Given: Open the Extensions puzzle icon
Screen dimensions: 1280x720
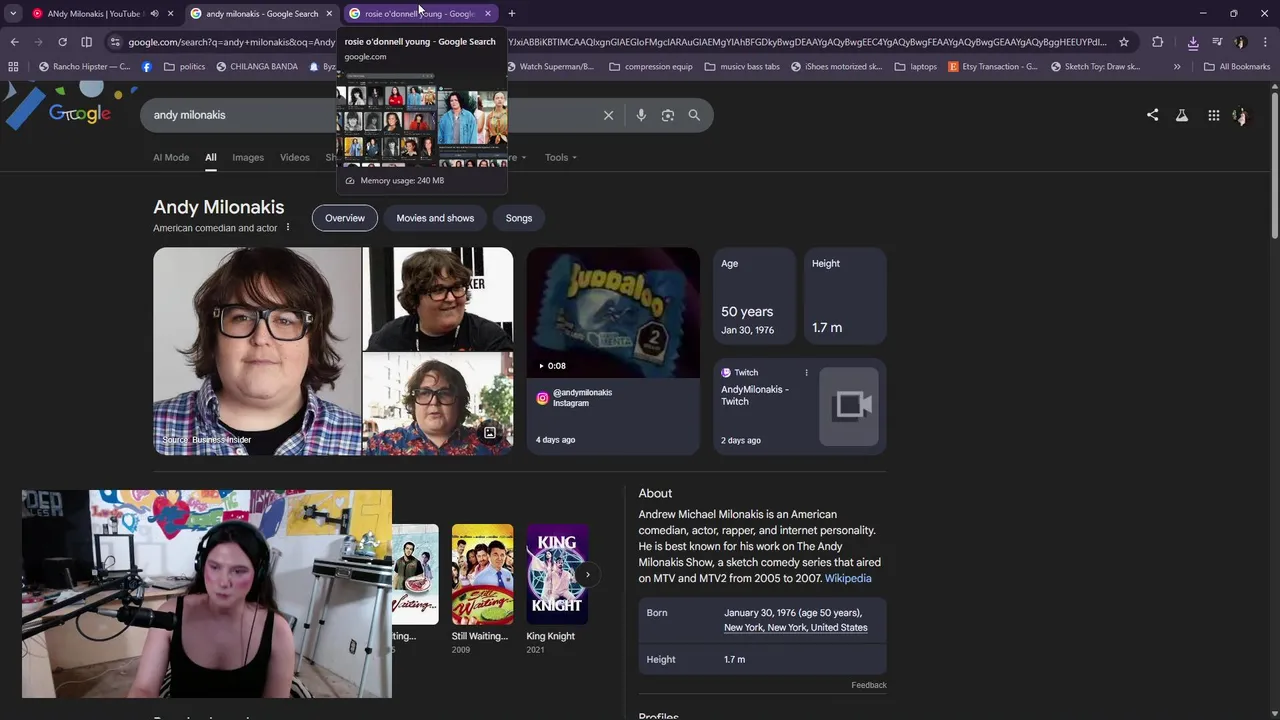Looking at the screenshot, I should tap(1158, 42).
